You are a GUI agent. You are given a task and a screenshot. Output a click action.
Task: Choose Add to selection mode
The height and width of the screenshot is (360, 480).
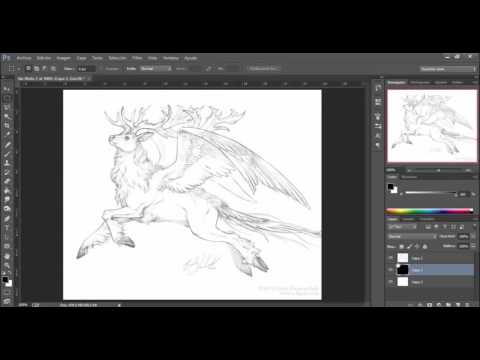coord(37,69)
